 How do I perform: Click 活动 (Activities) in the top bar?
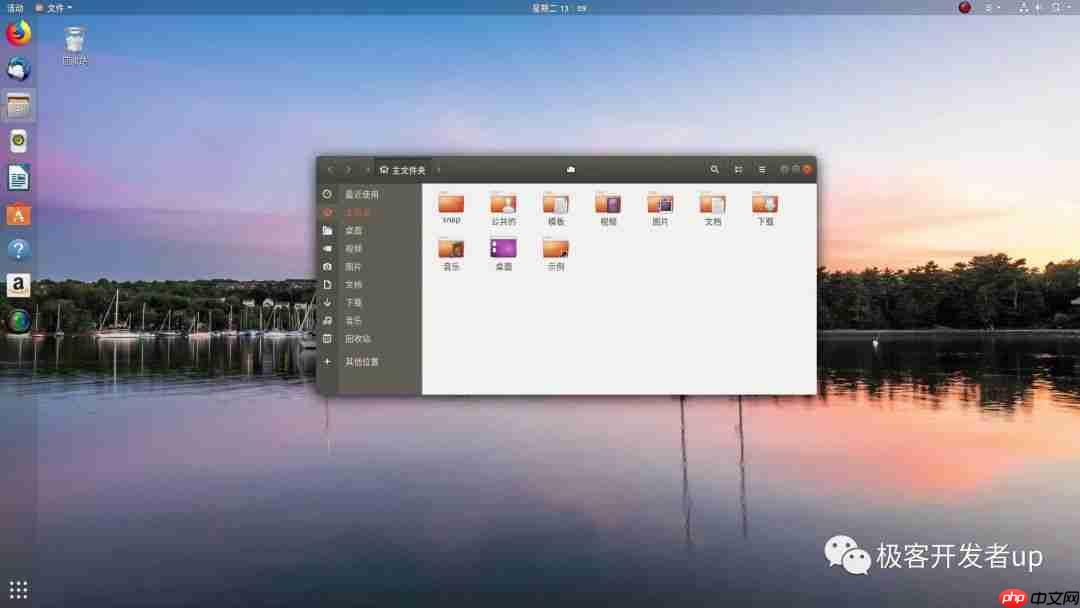[x=17, y=7]
